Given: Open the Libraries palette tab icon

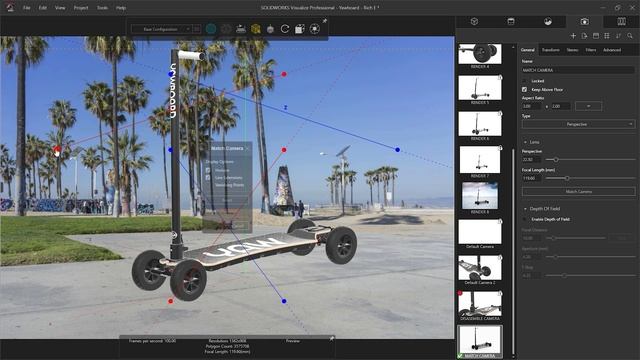Looking at the screenshot, I should pos(621,22).
